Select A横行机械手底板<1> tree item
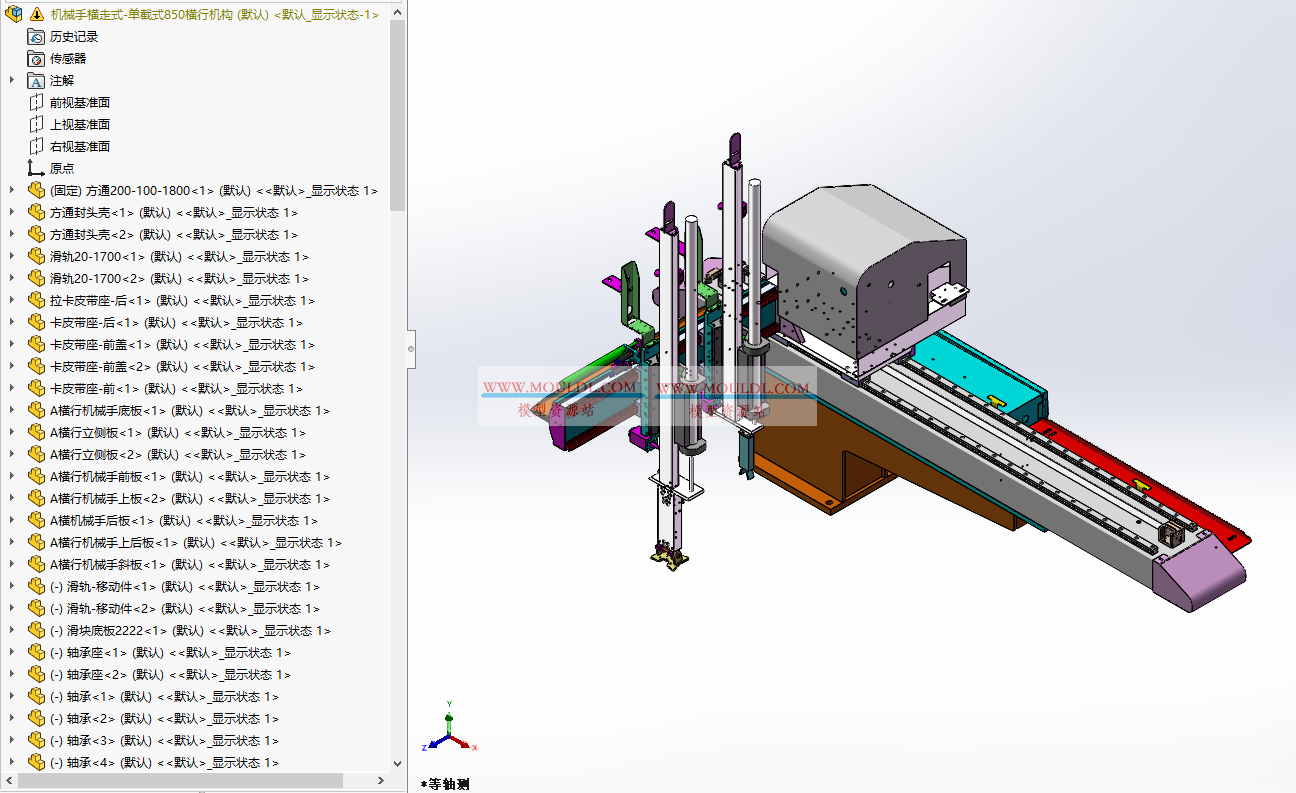The width and height of the screenshot is (1296, 793). (x=189, y=410)
